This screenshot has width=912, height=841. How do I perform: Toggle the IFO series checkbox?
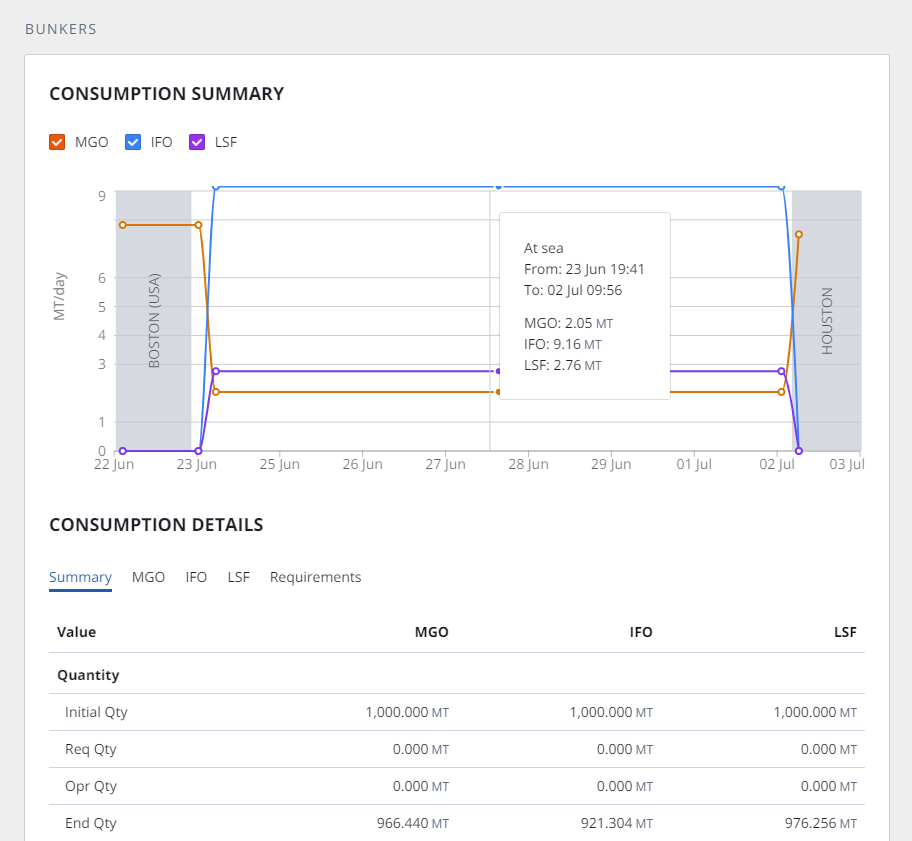[133, 142]
